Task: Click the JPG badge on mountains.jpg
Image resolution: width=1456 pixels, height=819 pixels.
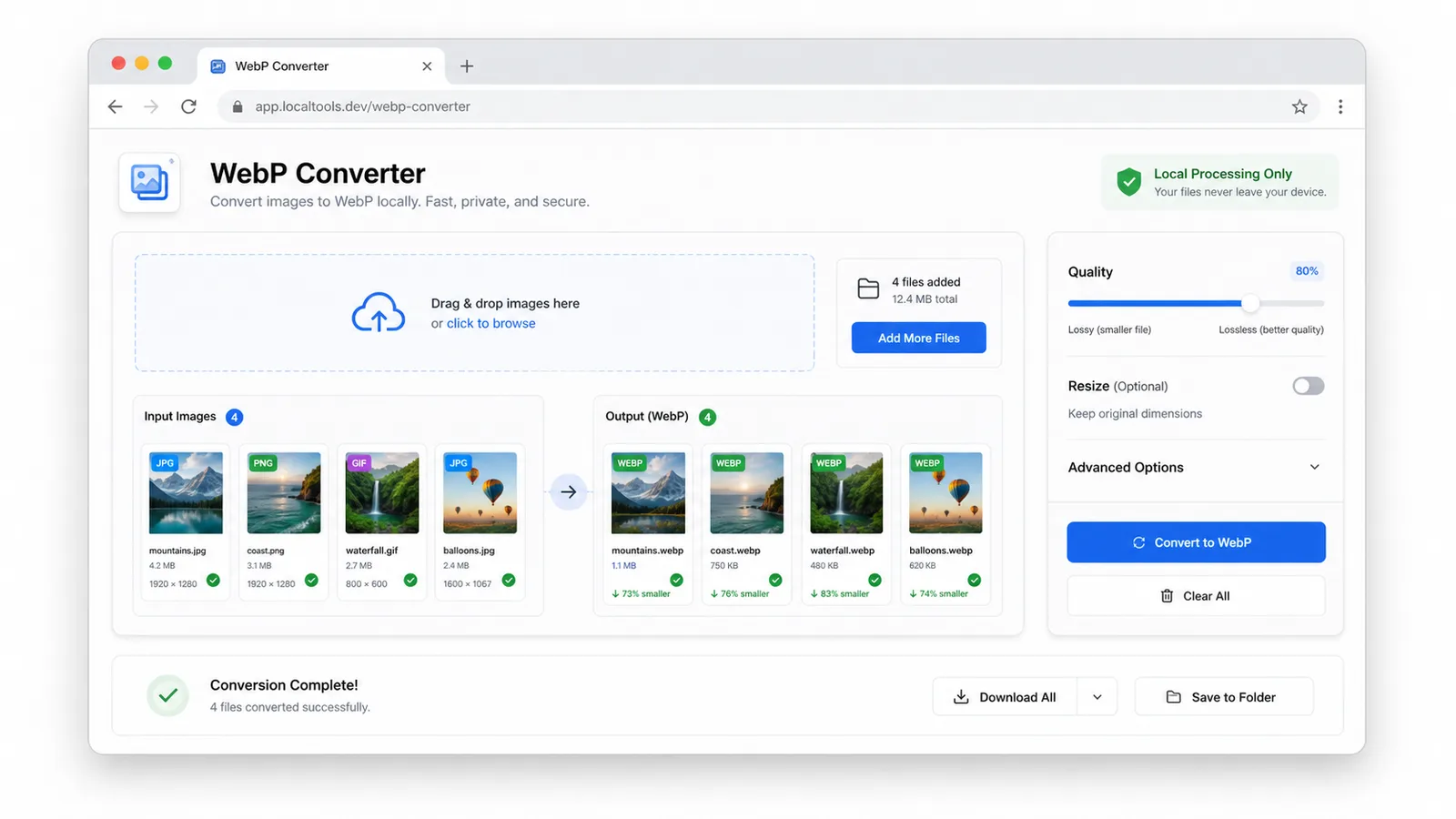Action: [x=165, y=463]
